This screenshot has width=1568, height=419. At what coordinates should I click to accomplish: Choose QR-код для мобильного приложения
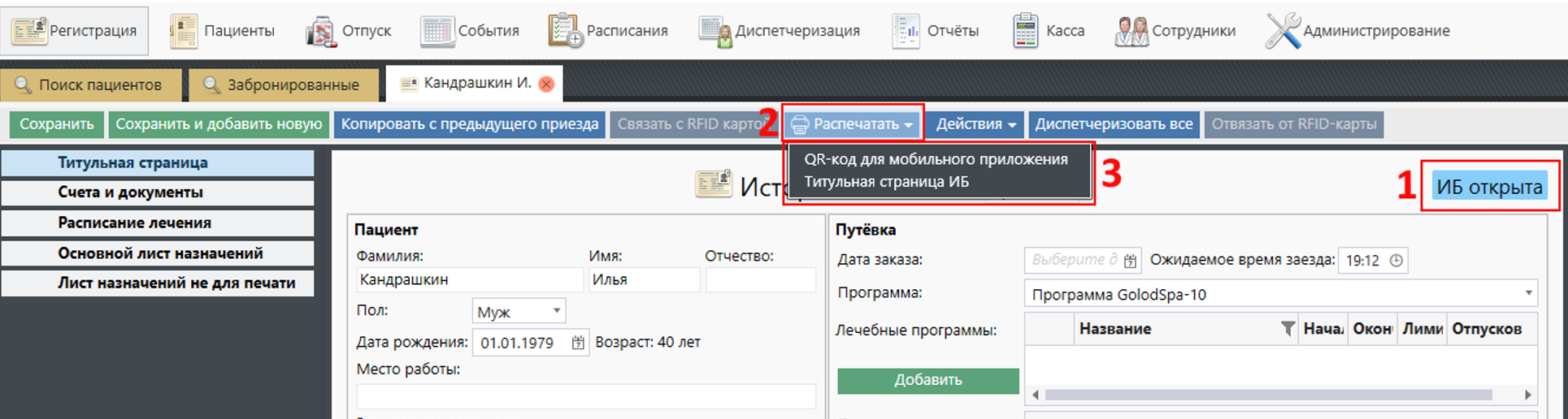[936, 159]
